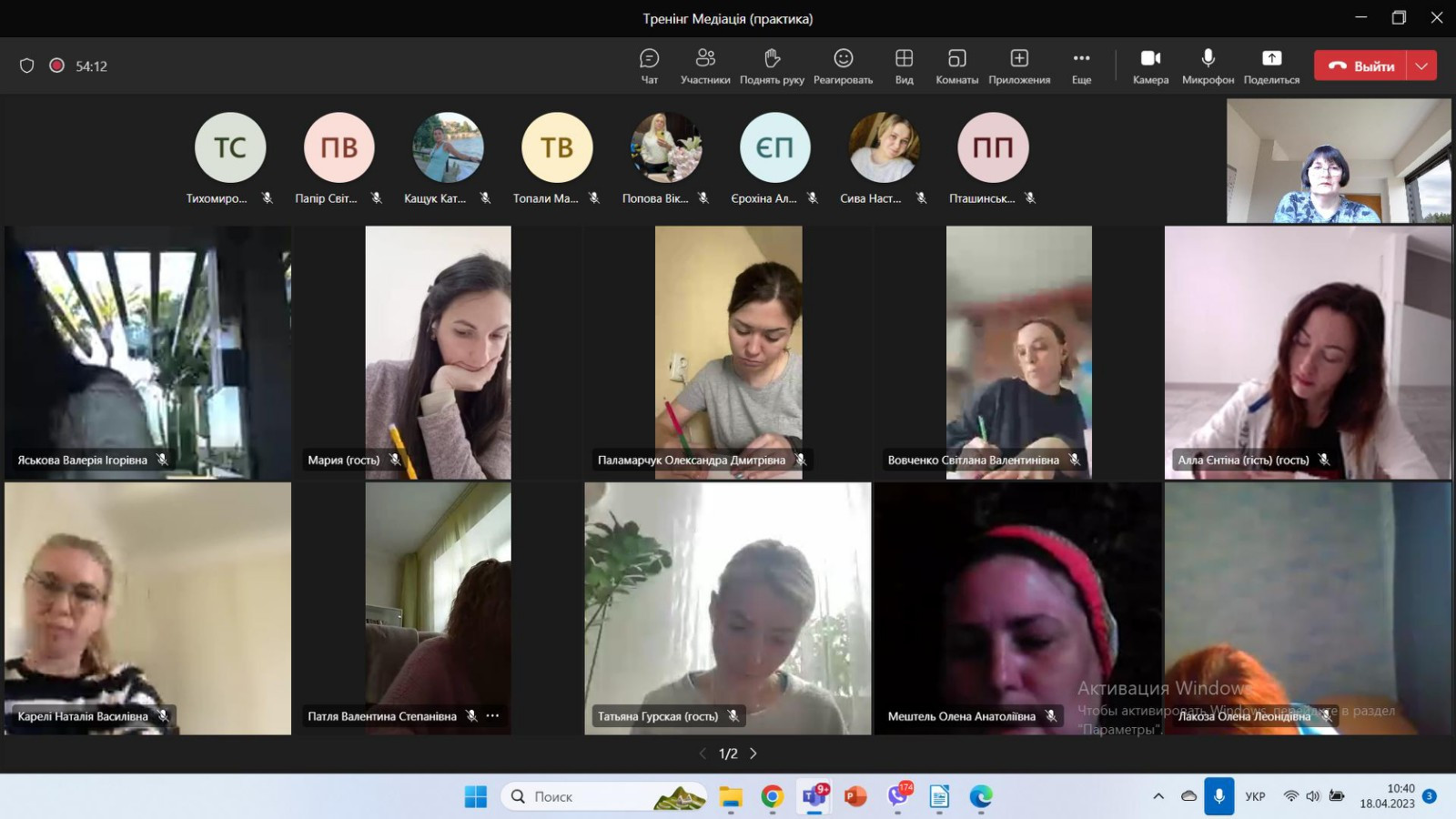The height and width of the screenshot is (819, 1456).
Task: Go to the next participants page
Action: 753,753
